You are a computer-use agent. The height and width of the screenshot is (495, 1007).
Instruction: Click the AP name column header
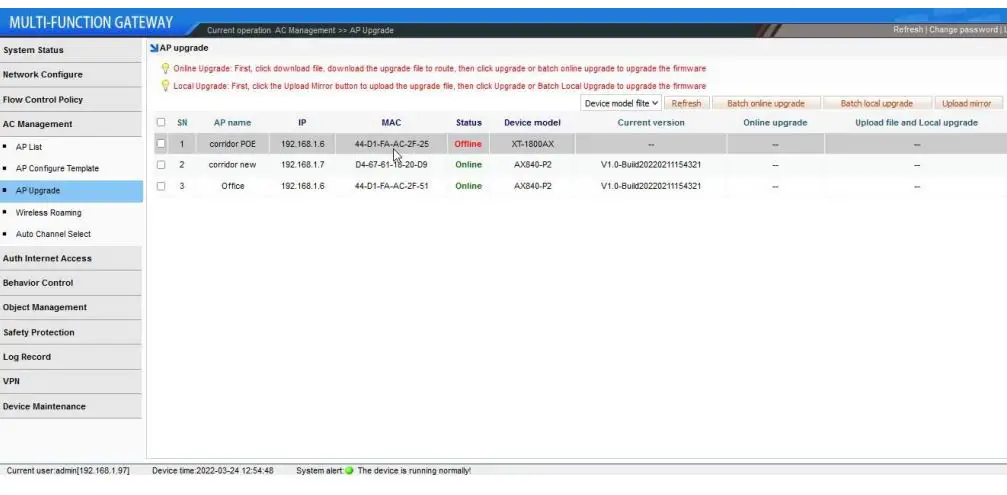pyautogui.click(x=232, y=123)
